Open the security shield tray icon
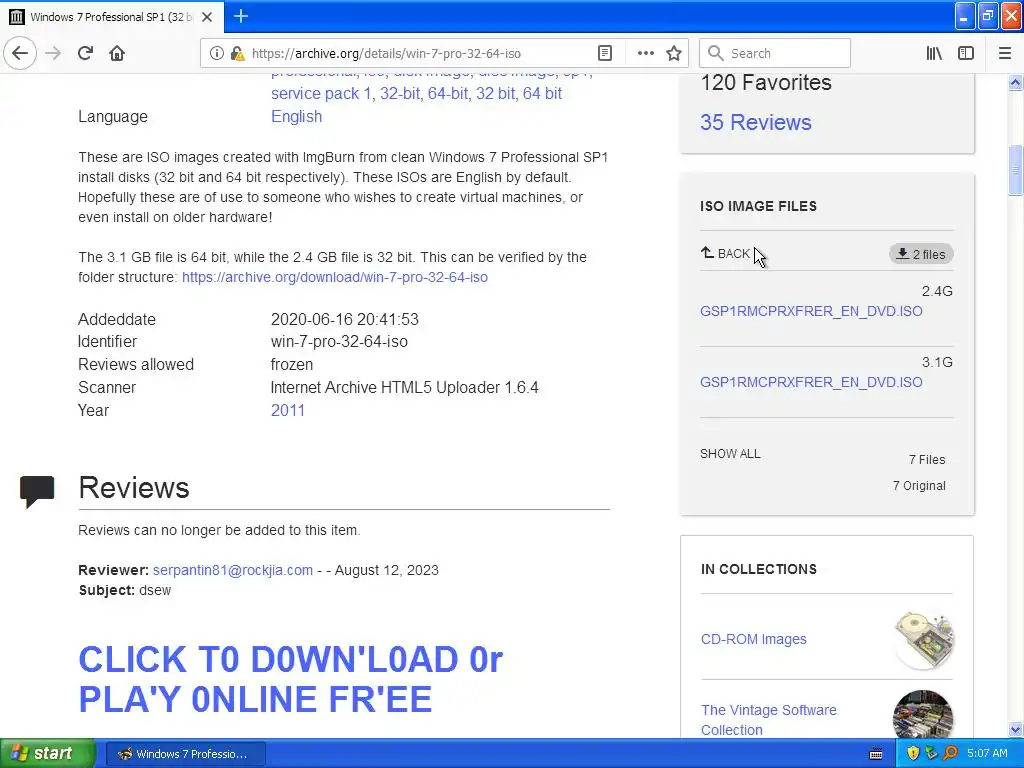The width and height of the screenshot is (1024, 768). tap(913, 754)
